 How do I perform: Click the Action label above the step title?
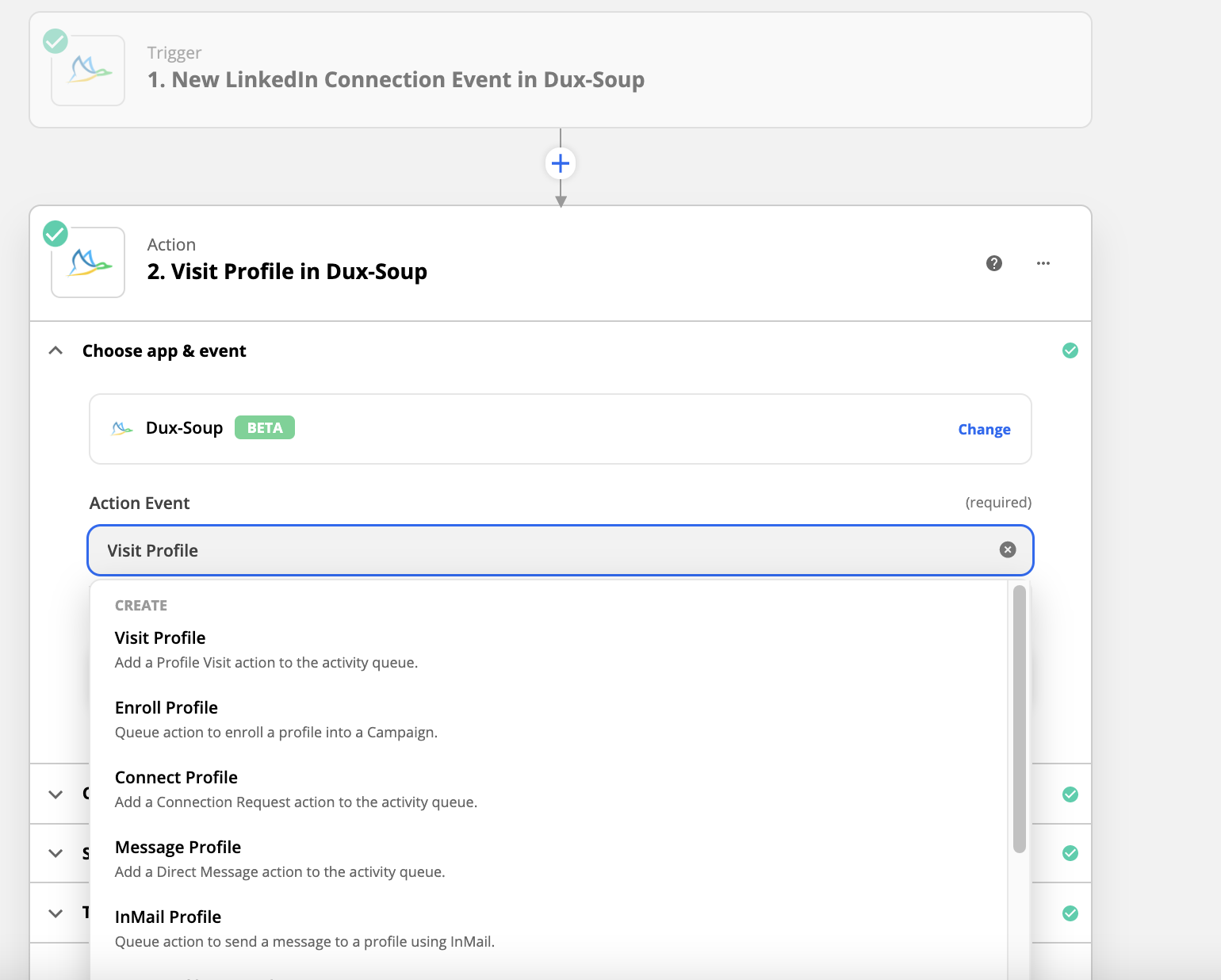pyautogui.click(x=171, y=245)
